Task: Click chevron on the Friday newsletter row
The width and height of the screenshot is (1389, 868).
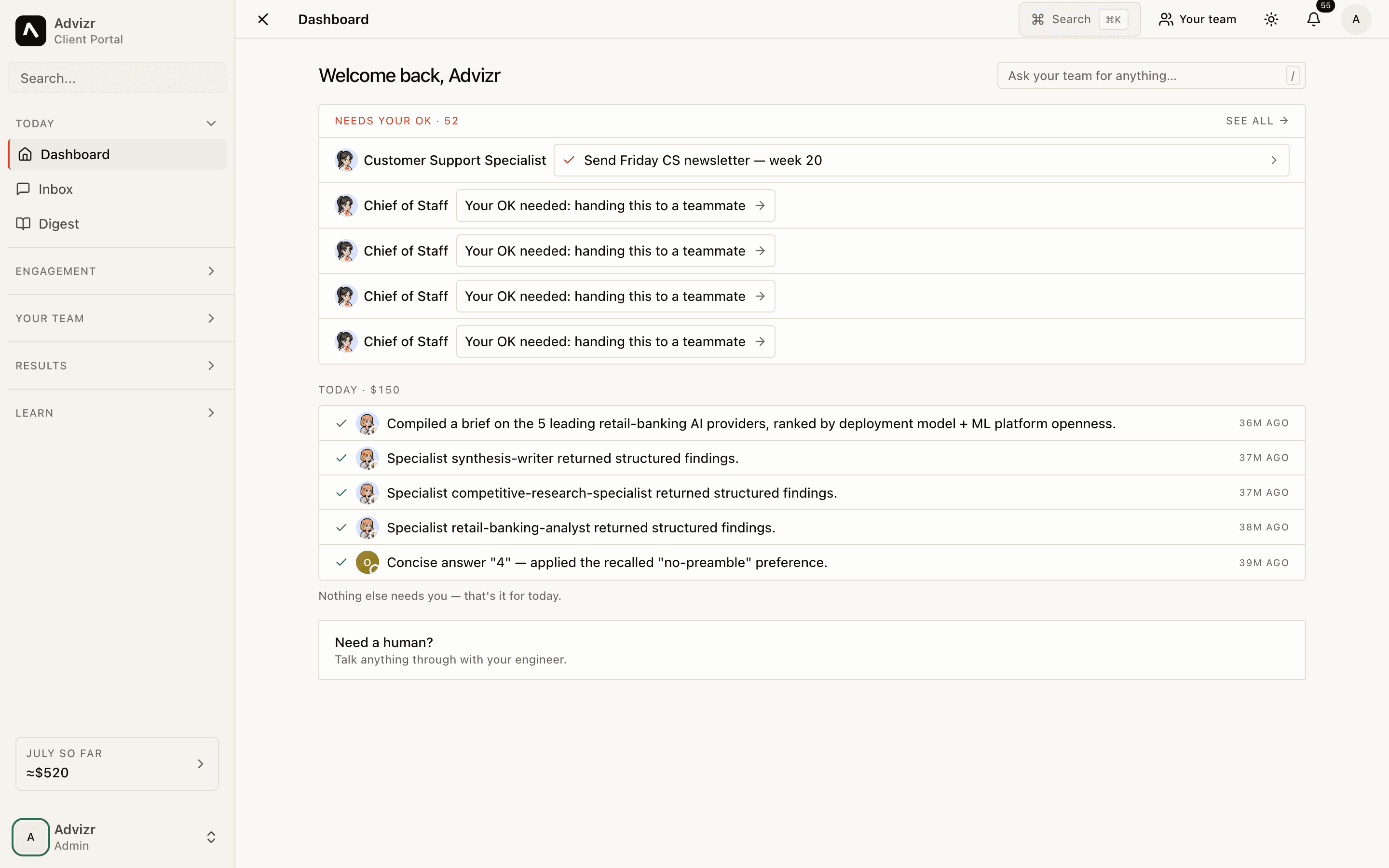Action: (1274, 160)
